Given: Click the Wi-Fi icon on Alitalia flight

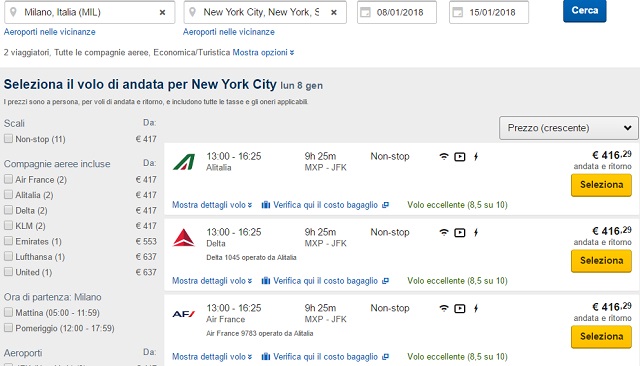Looking at the screenshot, I should coord(444,156).
